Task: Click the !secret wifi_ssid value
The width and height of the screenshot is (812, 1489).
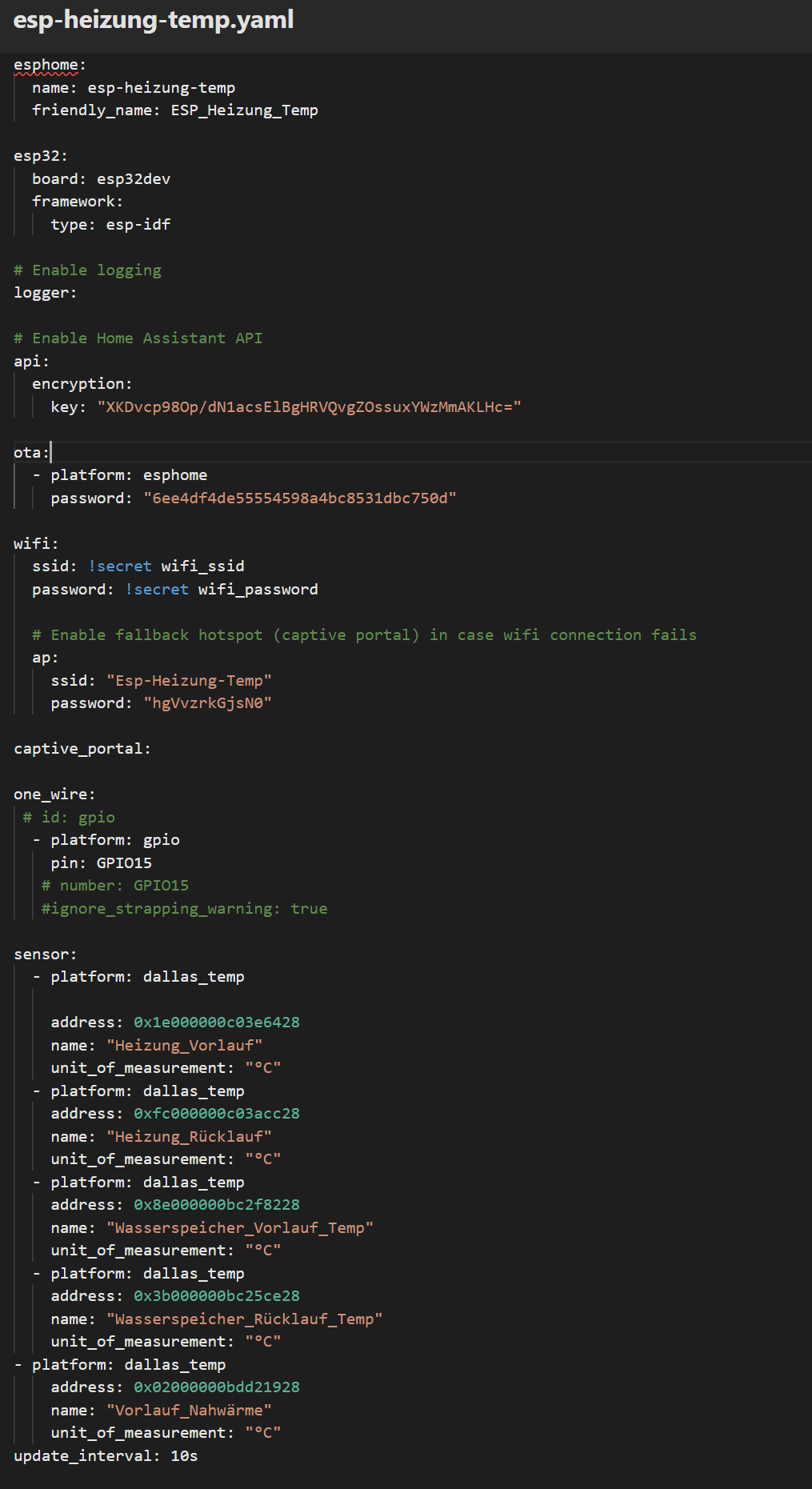Action: tap(166, 566)
